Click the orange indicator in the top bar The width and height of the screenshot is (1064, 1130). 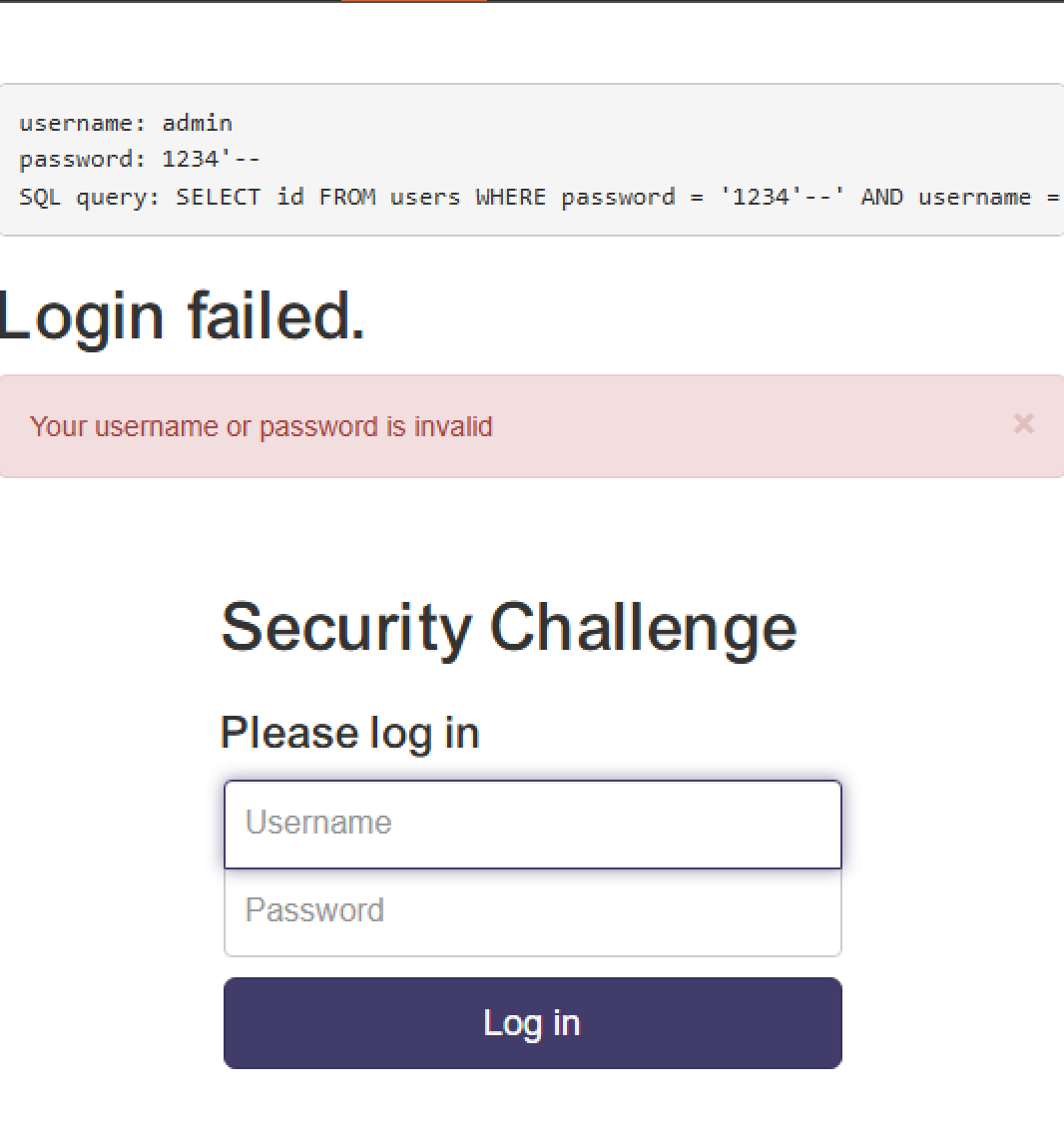click(413, 3)
